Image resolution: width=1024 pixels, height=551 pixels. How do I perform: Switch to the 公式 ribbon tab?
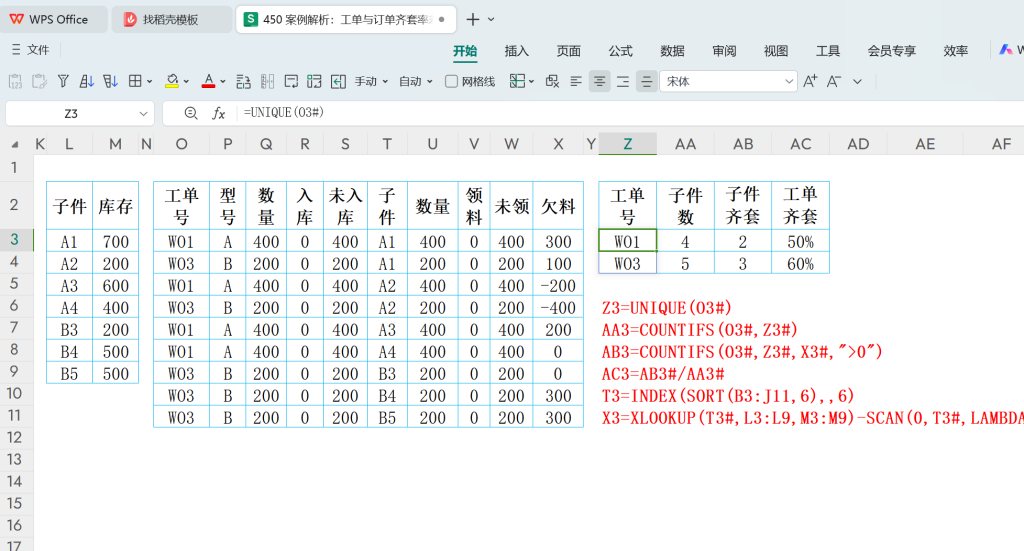[x=620, y=51]
